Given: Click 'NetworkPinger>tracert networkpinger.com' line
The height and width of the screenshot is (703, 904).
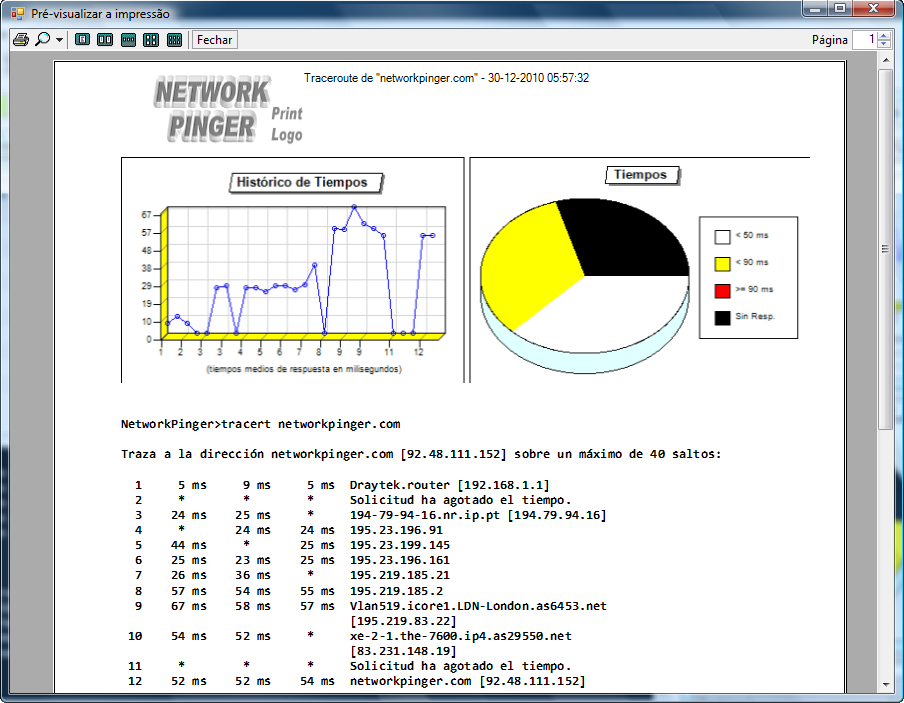Looking at the screenshot, I should [261, 424].
